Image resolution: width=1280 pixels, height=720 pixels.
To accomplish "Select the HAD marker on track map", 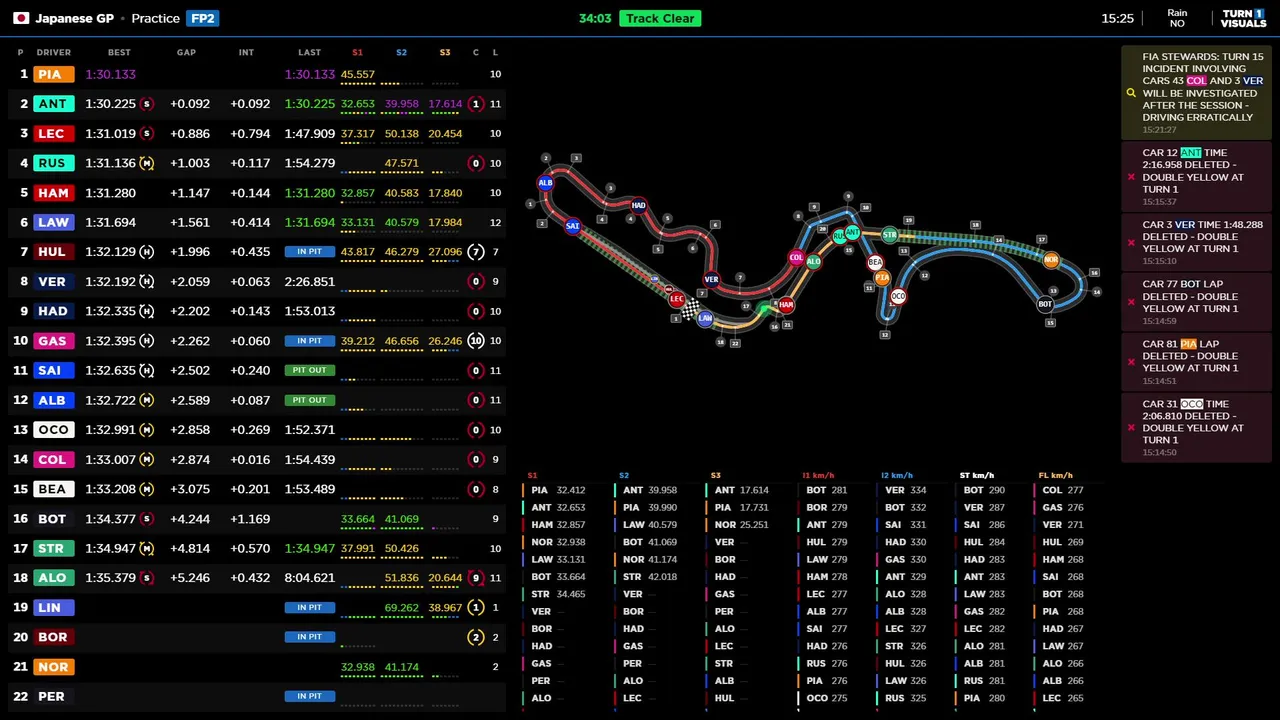I will pyautogui.click(x=638, y=206).
